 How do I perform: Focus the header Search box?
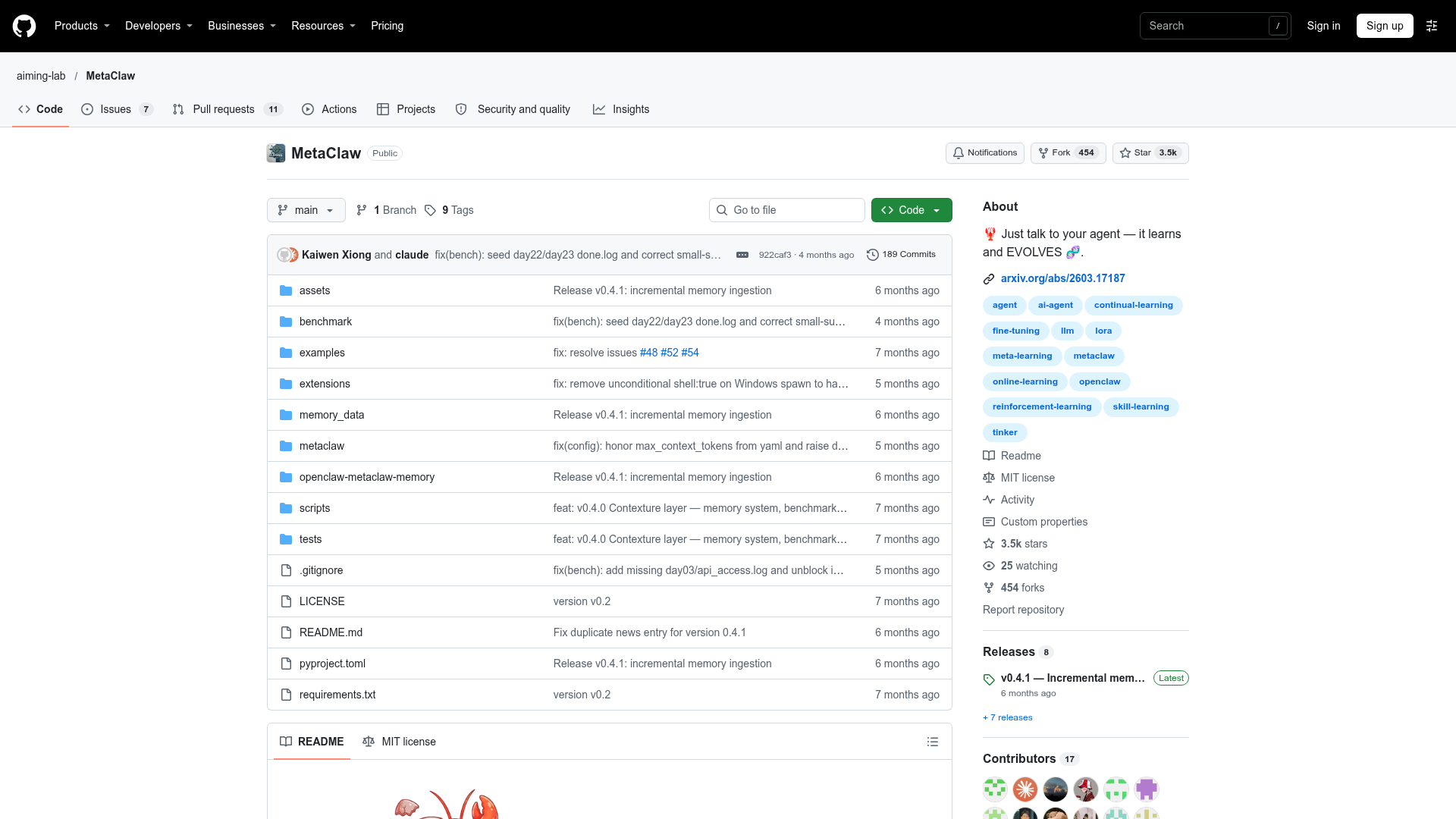pyautogui.click(x=1215, y=26)
